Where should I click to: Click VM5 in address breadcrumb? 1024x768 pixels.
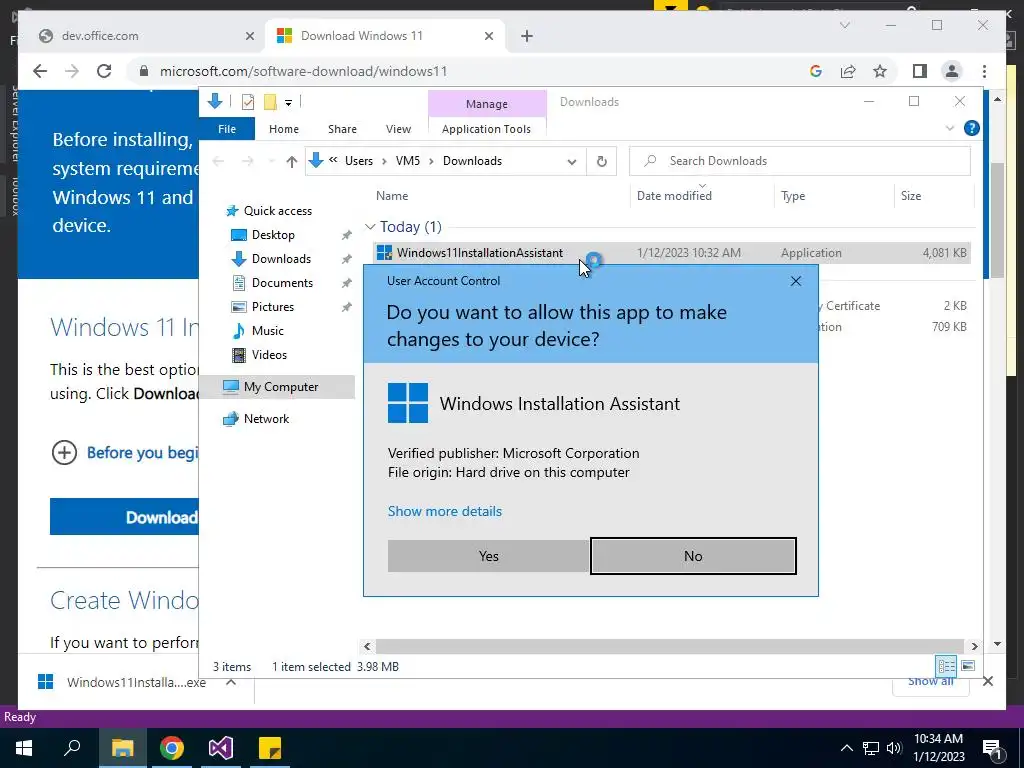pyautogui.click(x=408, y=161)
